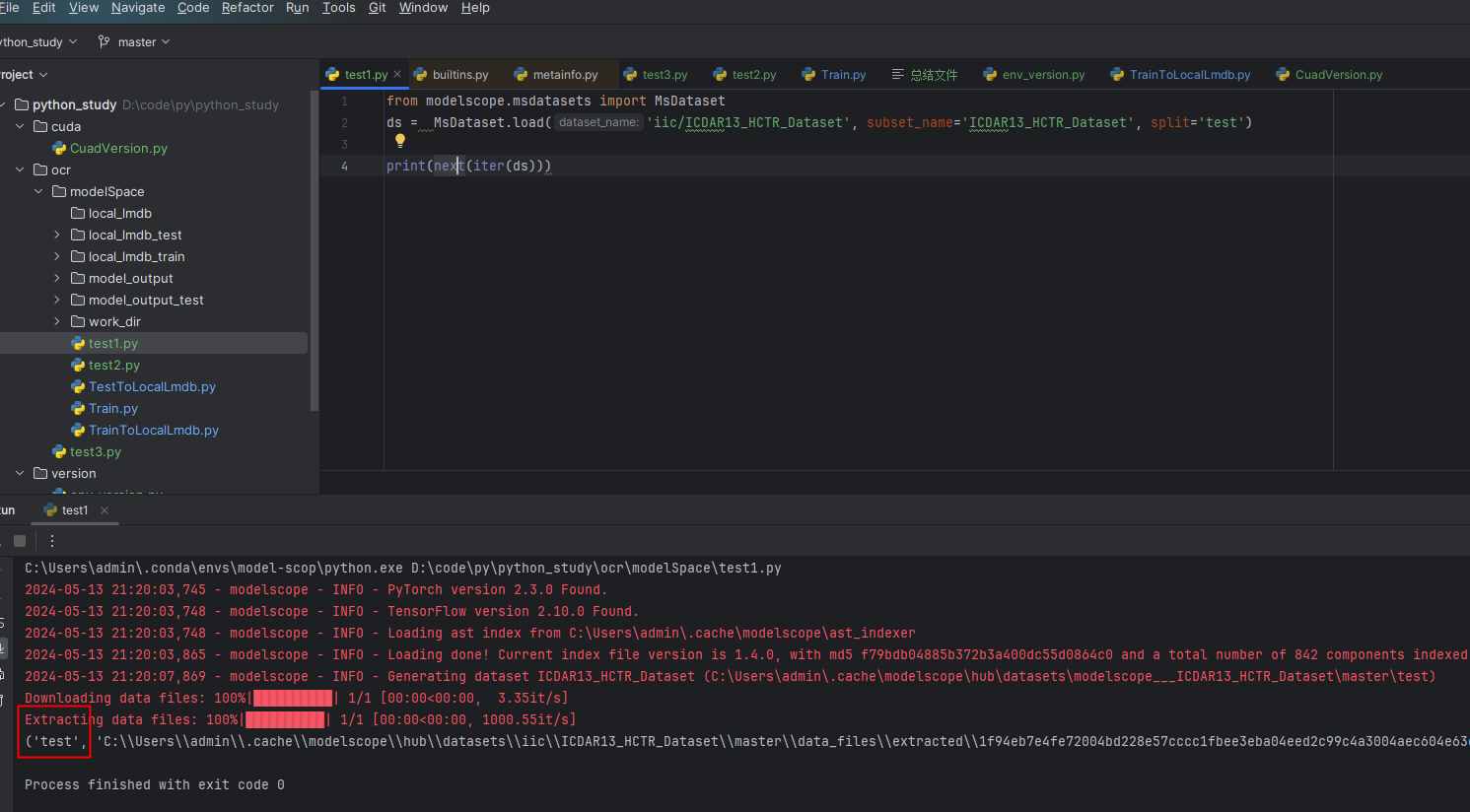Switch to the TrainToLocalLmdb.py editor tab

[1180, 75]
